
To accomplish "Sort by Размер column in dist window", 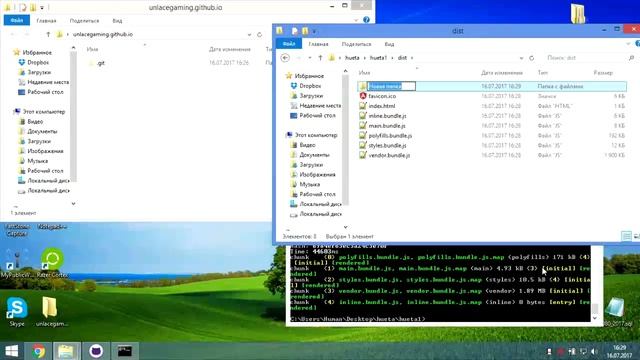I will pos(603,73).
